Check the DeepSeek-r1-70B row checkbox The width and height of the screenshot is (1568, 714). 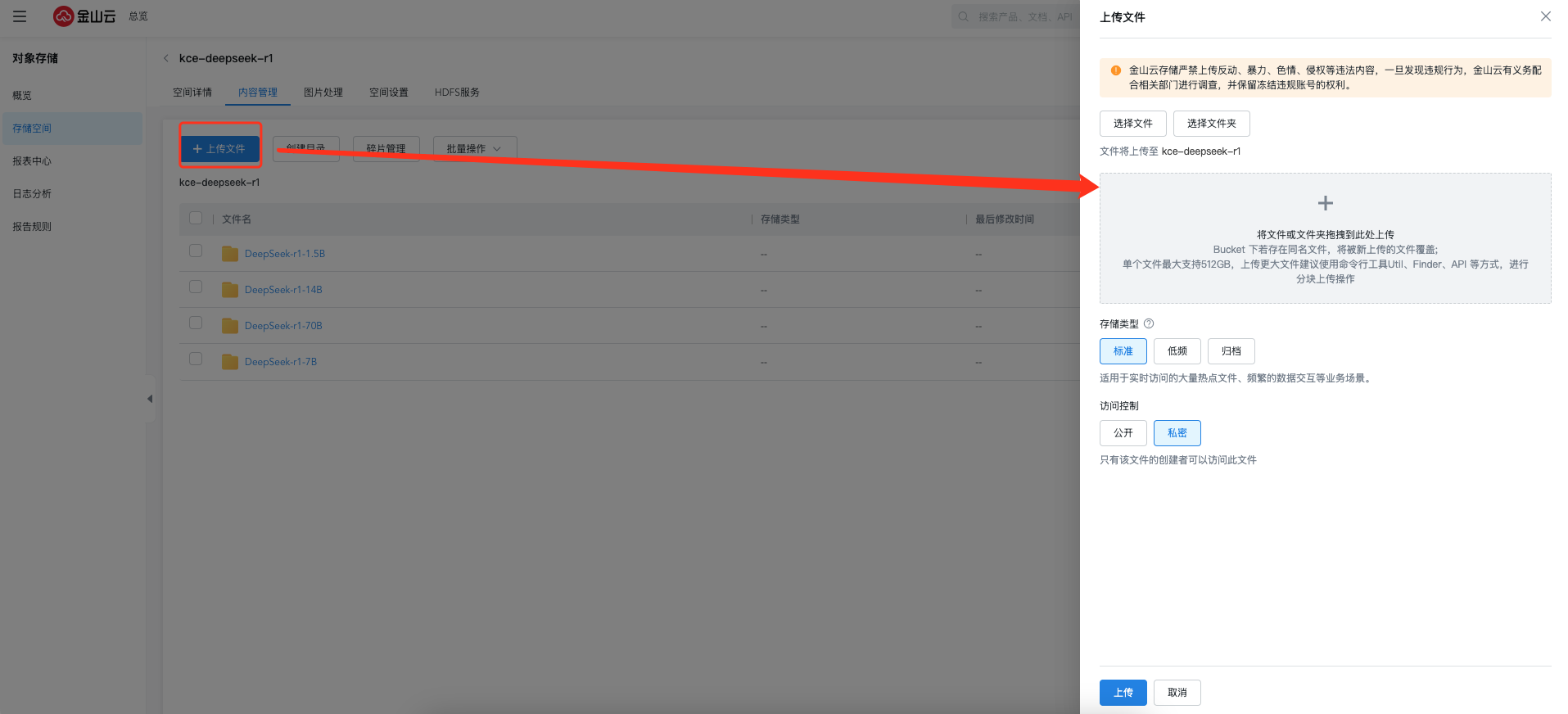[196, 323]
